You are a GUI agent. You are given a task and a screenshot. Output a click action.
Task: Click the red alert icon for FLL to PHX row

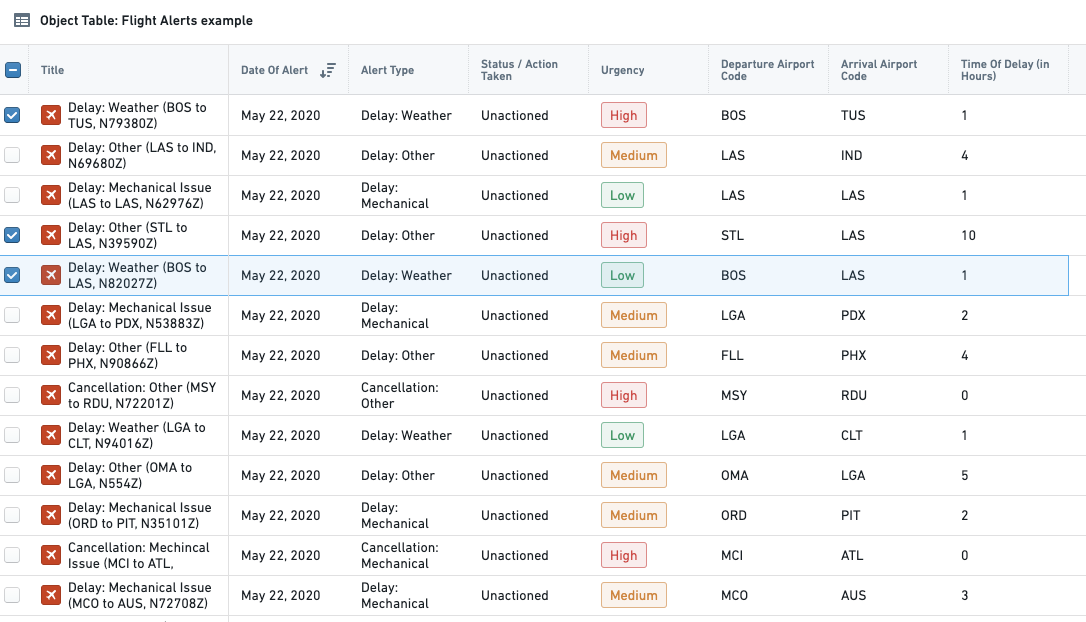pyautogui.click(x=51, y=355)
